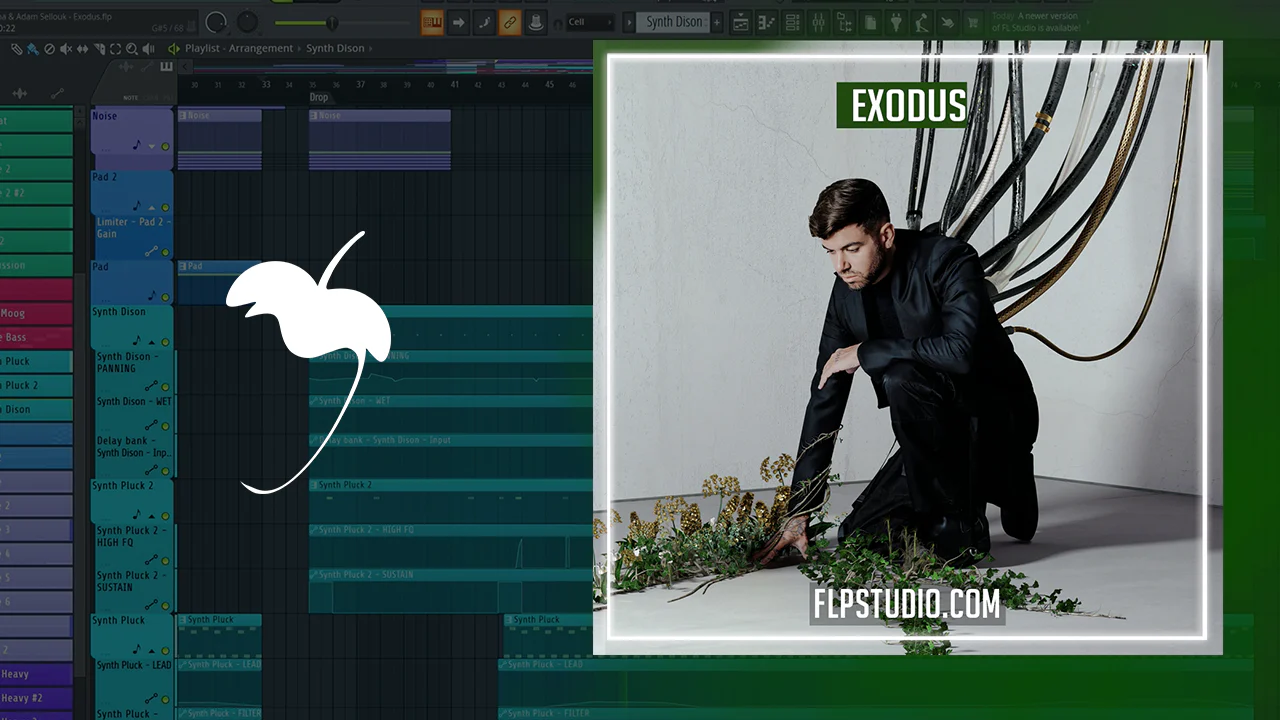The image size is (1280, 720).
Task: Select the slice blade tool
Action: [99, 49]
